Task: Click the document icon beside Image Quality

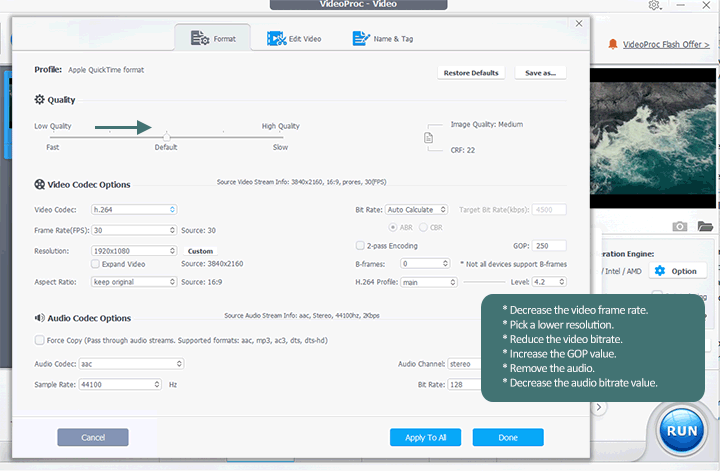Action: (x=428, y=138)
